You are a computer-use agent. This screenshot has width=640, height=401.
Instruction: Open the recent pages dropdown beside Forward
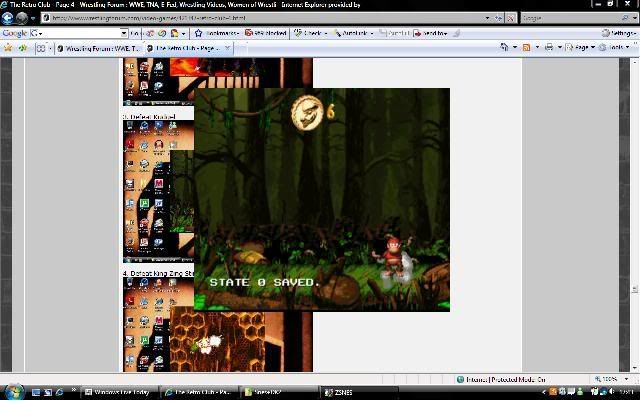coord(33,18)
